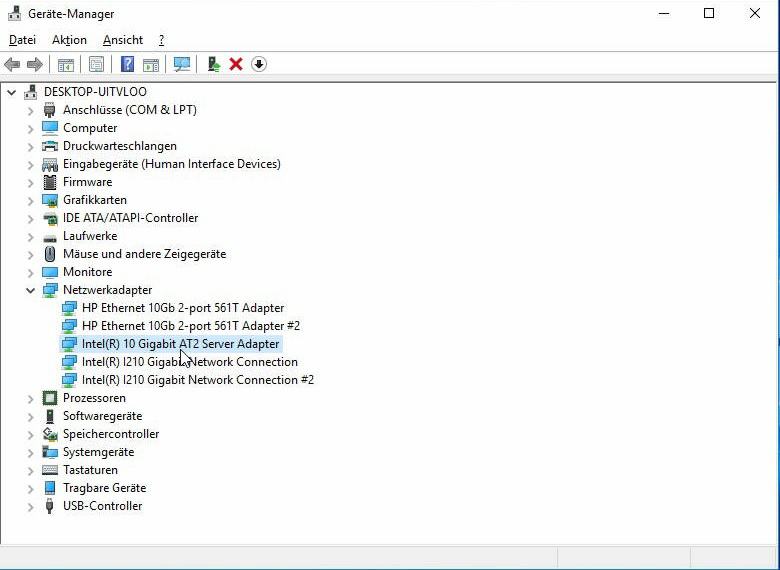Click the disable device down-arrow icon
780x570 pixels.
click(259, 64)
